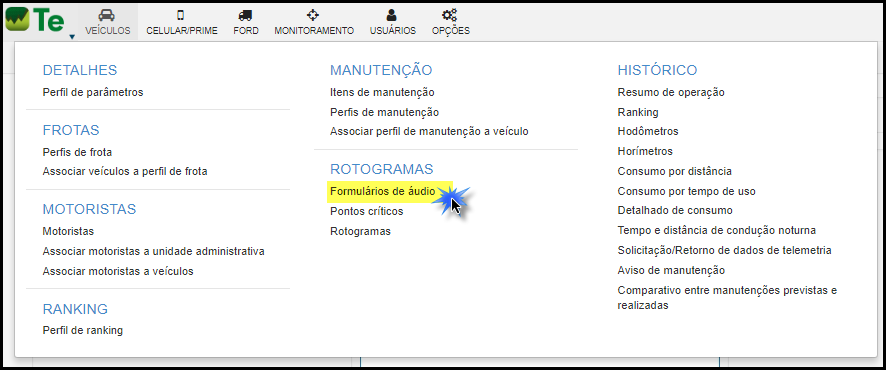Image resolution: width=886 pixels, height=370 pixels.
Task: Open Pontos críticos
Action: 367,211
